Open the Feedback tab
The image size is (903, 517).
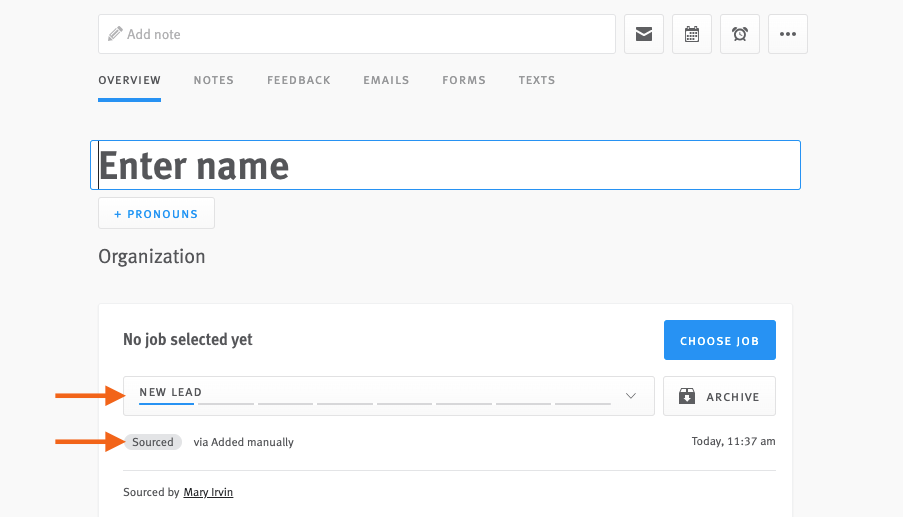point(299,80)
